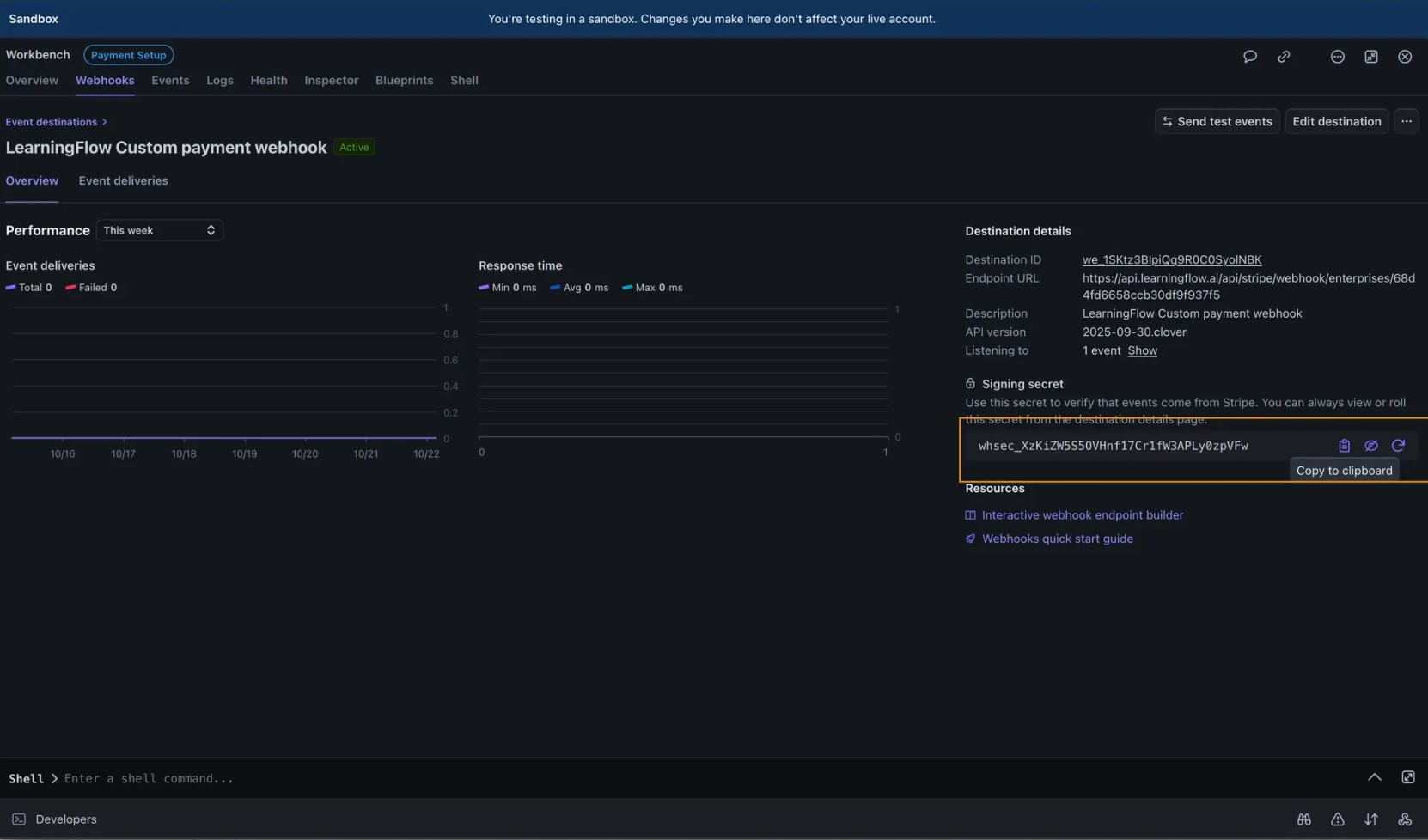Open the more options ellipsis in the workbench header
The height and width of the screenshot is (840, 1428).
(1337, 56)
